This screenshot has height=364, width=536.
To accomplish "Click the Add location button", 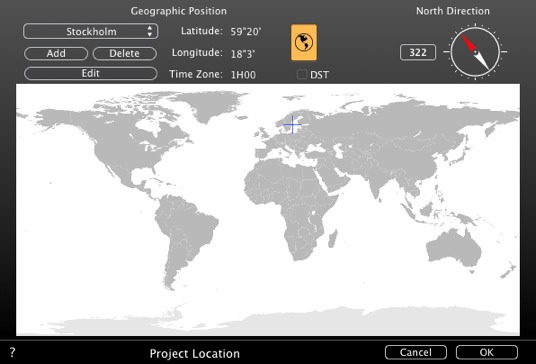I will coord(56,54).
